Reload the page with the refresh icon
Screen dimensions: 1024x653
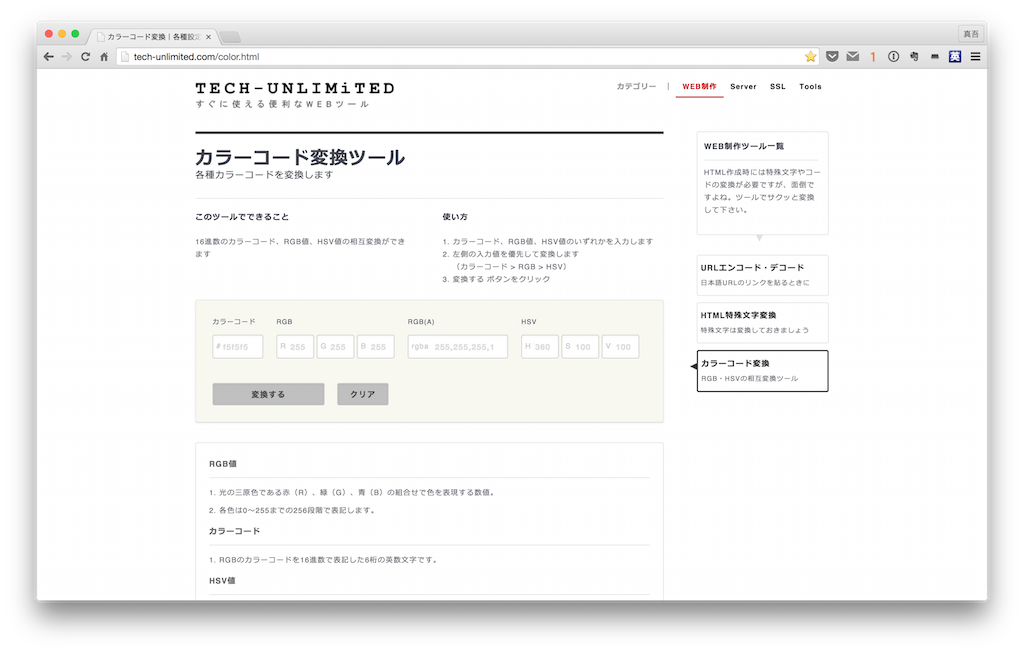85,57
